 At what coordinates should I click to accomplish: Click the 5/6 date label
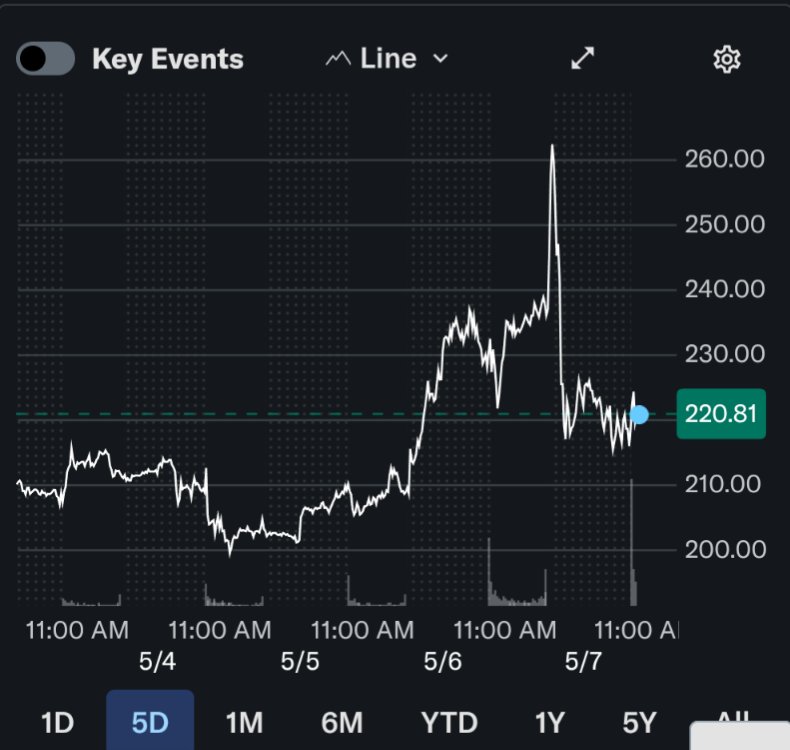[x=442, y=661]
